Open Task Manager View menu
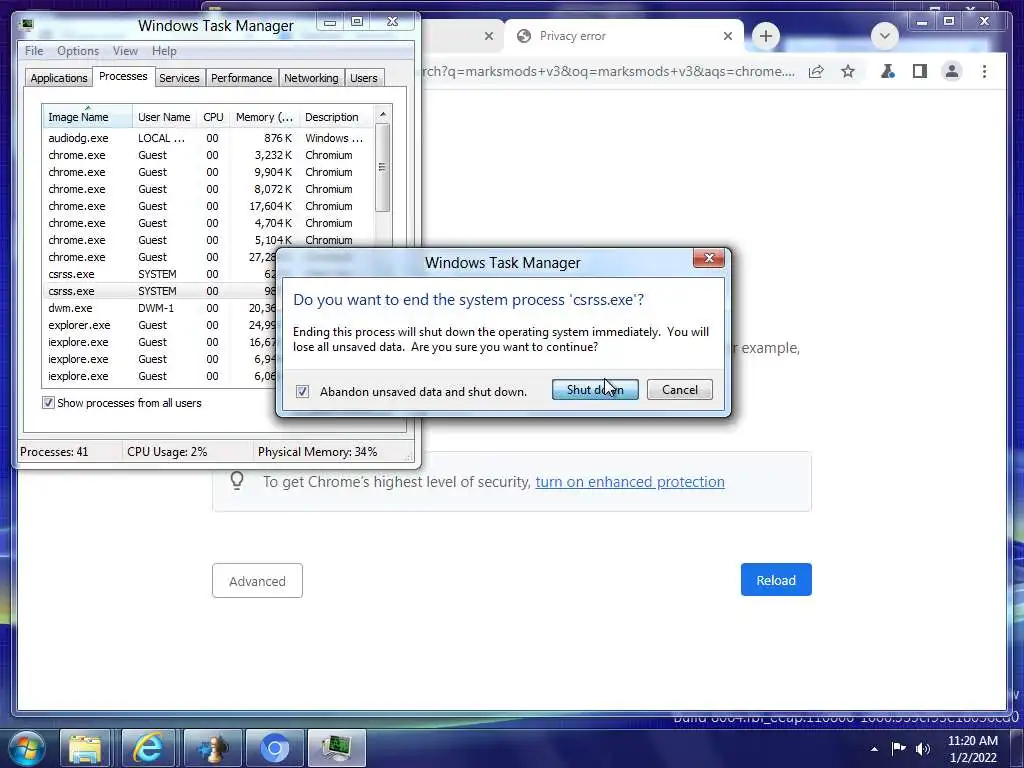Image resolution: width=1024 pixels, height=768 pixels. click(x=125, y=51)
